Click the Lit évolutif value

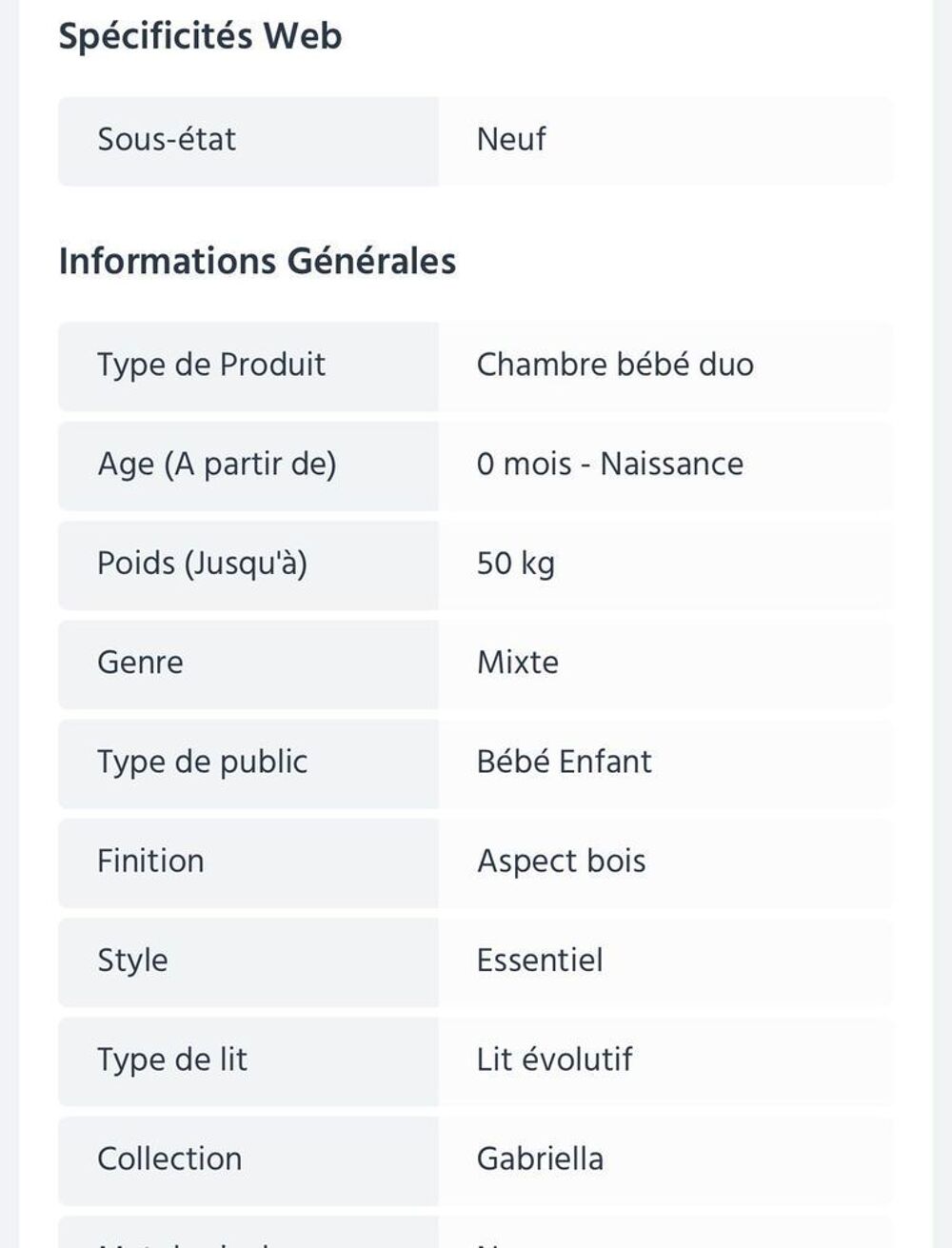click(555, 1060)
